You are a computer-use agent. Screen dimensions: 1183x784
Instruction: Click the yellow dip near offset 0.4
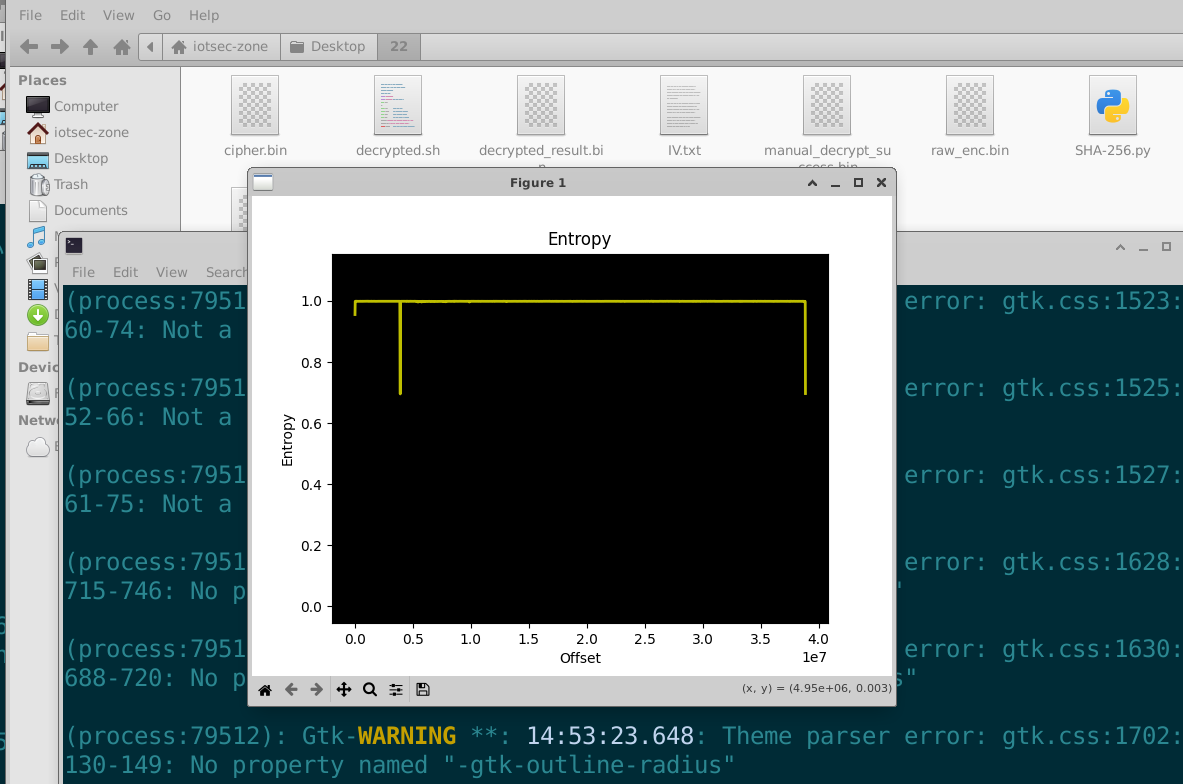400,347
